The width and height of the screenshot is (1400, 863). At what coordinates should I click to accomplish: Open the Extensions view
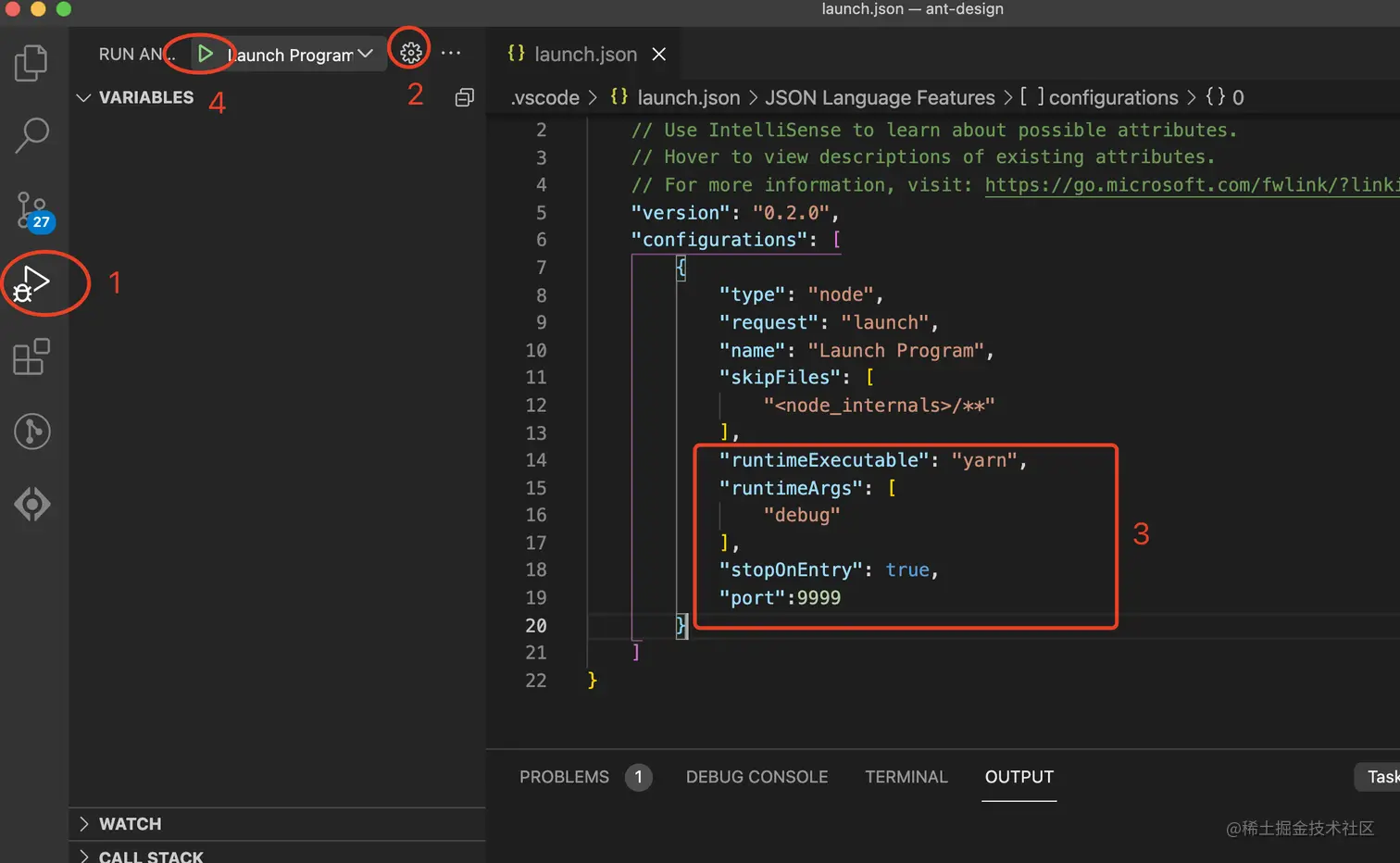(x=31, y=356)
